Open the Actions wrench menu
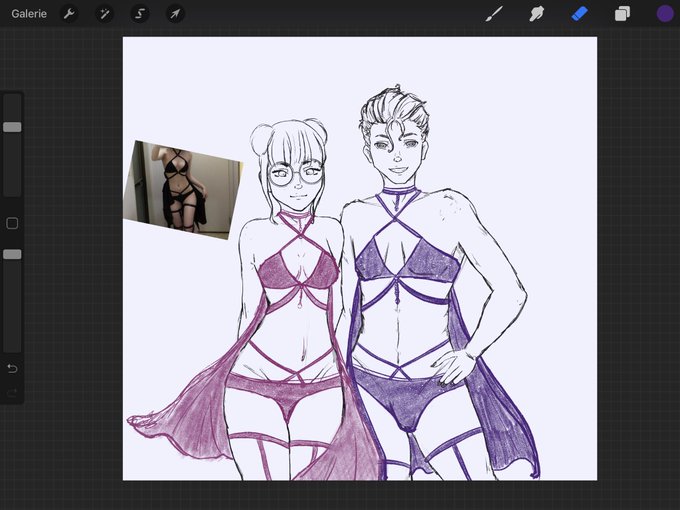 [69, 14]
